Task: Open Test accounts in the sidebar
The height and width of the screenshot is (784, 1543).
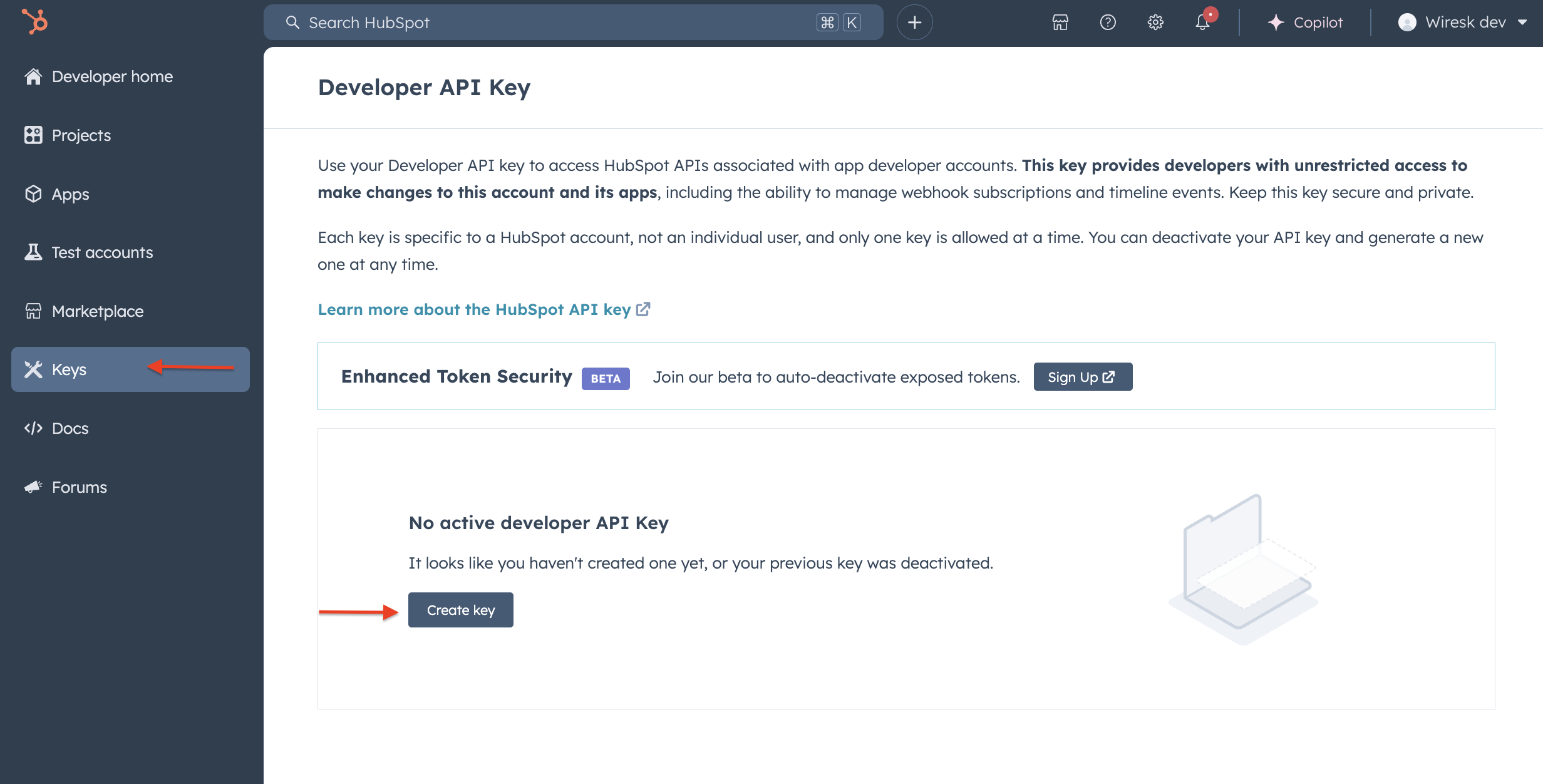Action: pyautogui.click(x=130, y=252)
